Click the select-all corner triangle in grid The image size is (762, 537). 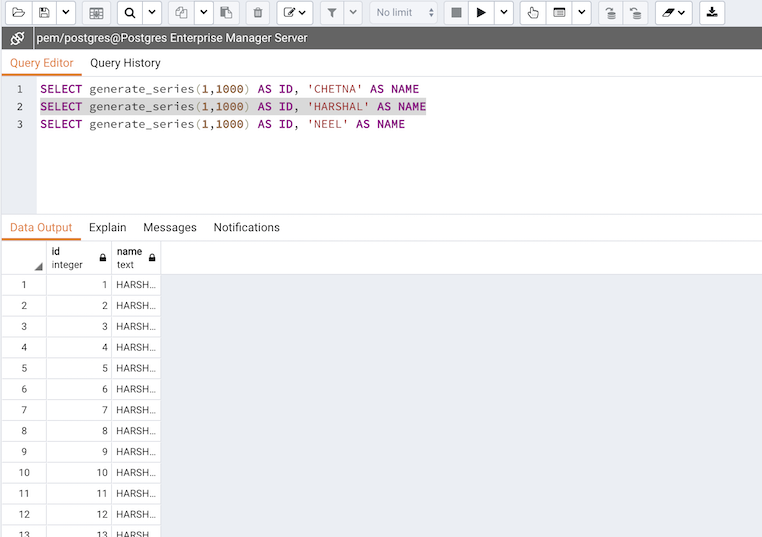pos(38,266)
